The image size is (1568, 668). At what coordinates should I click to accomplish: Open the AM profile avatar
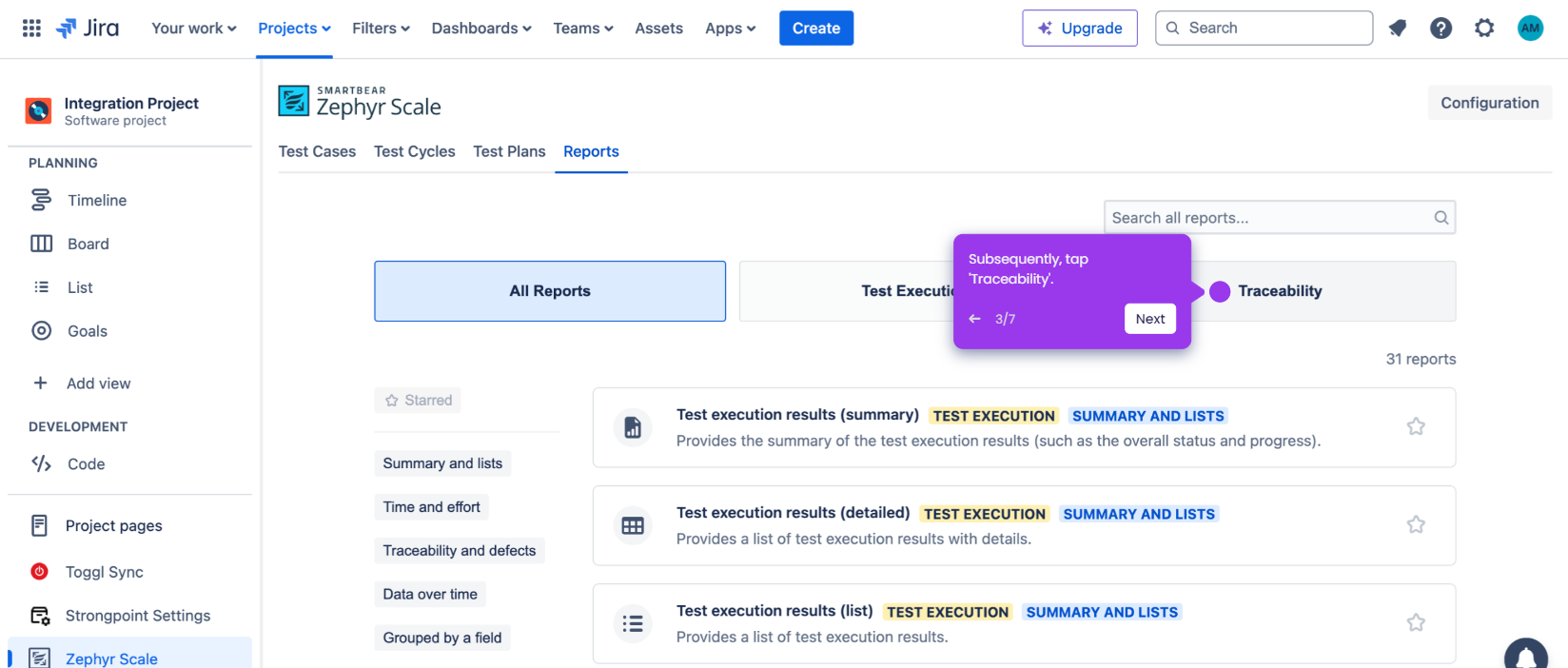coord(1530,29)
